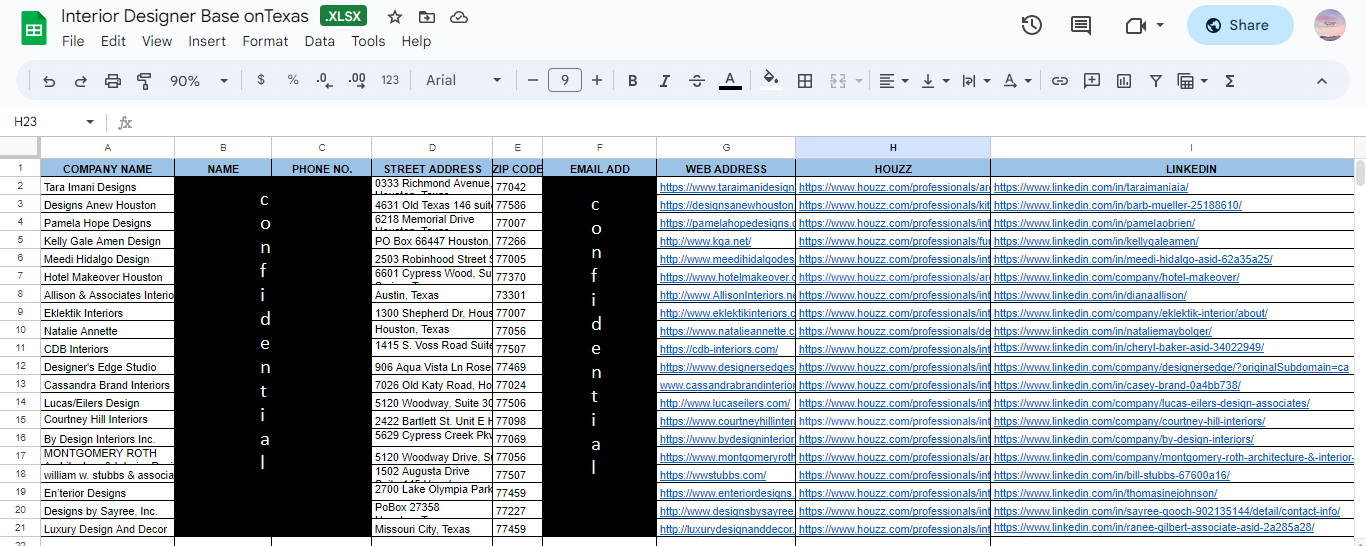
Task: Open table views dropdown
Action: (x=1193, y=81)
